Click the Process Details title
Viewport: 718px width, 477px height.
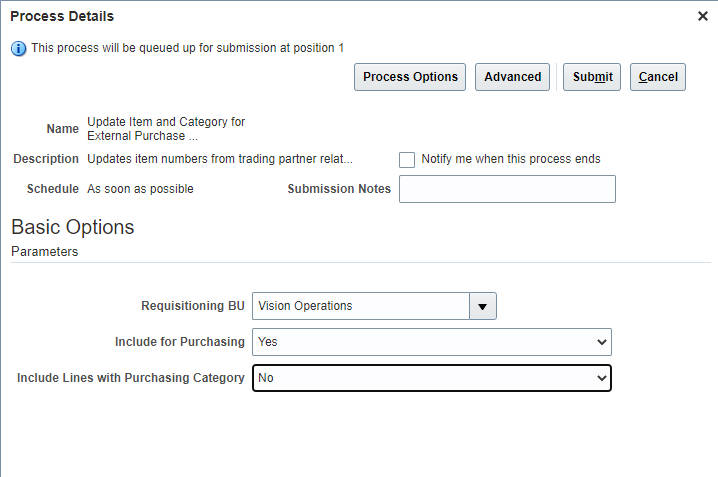point(62,16)
